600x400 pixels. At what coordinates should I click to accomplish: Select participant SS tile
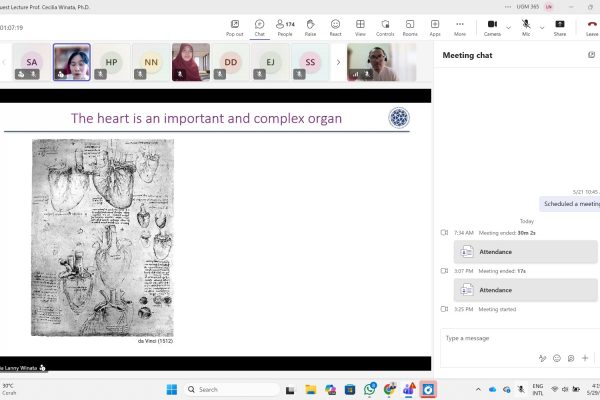(310, 62)
